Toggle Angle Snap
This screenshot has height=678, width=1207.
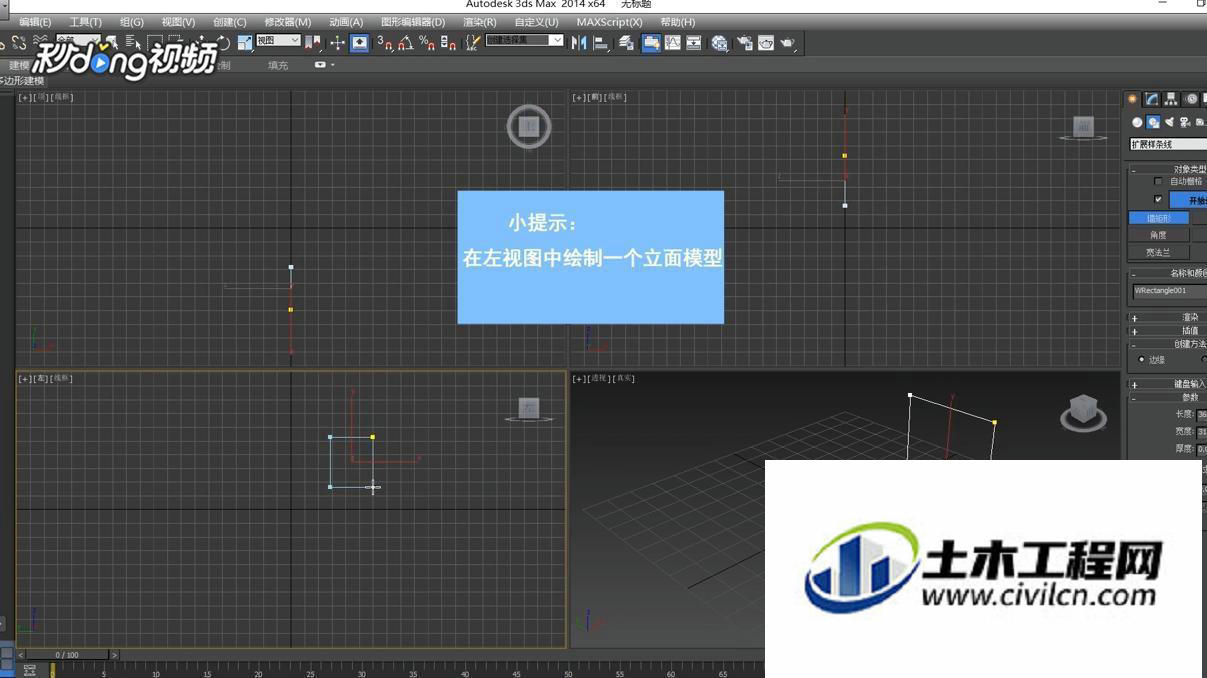pyautogui.click(x=406, y=43)
